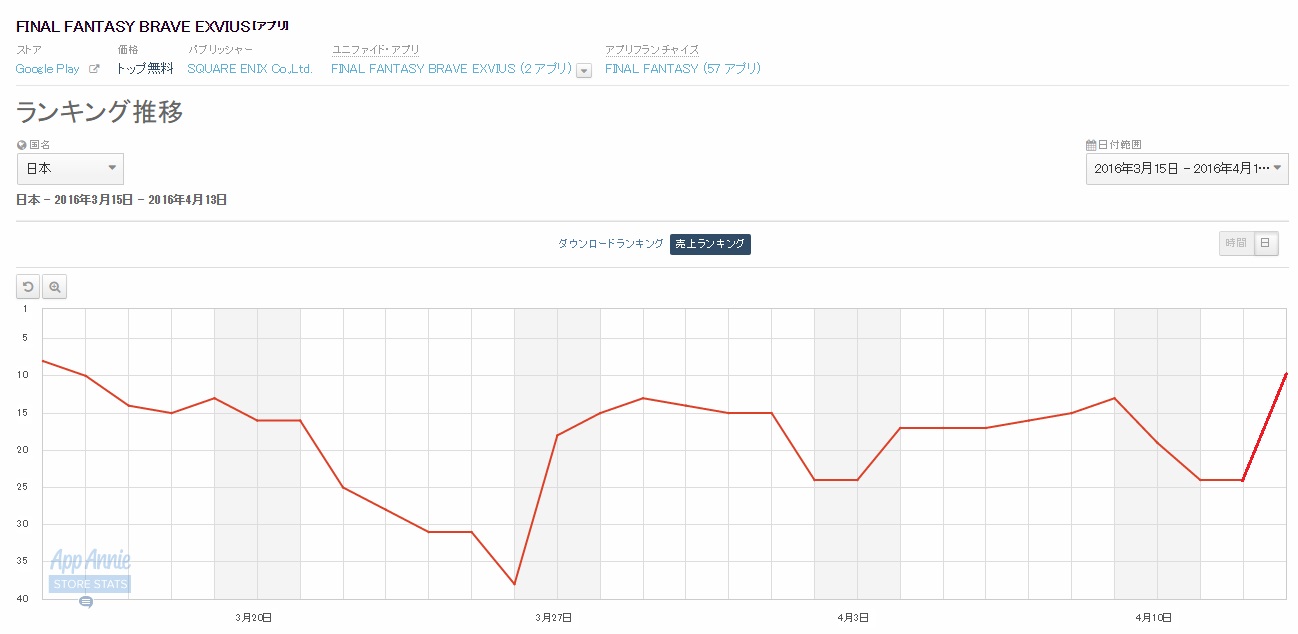Open the 日本 country dropdown
The width and height of the screenshot is (1298, 634).
[x=70, y=168]
